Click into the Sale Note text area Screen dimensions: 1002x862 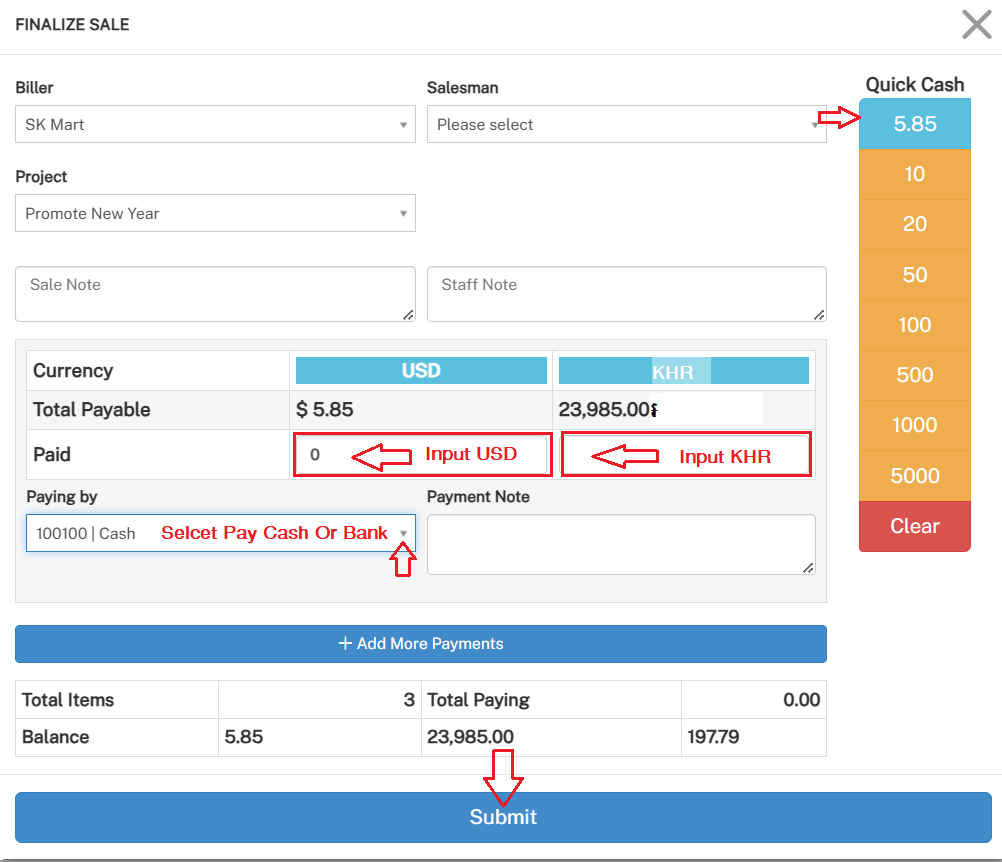pos(215,294)
